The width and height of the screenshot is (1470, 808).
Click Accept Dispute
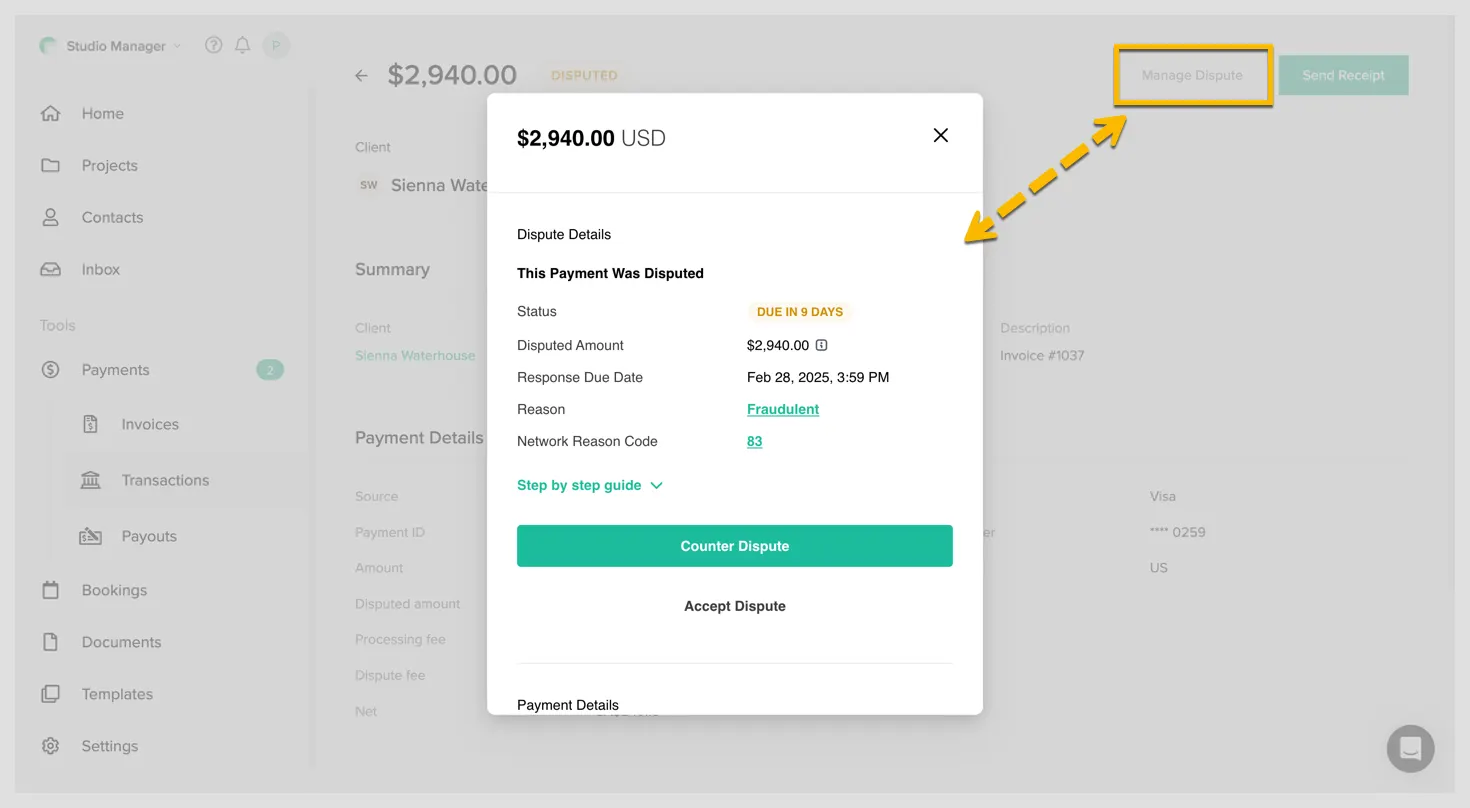734,606
